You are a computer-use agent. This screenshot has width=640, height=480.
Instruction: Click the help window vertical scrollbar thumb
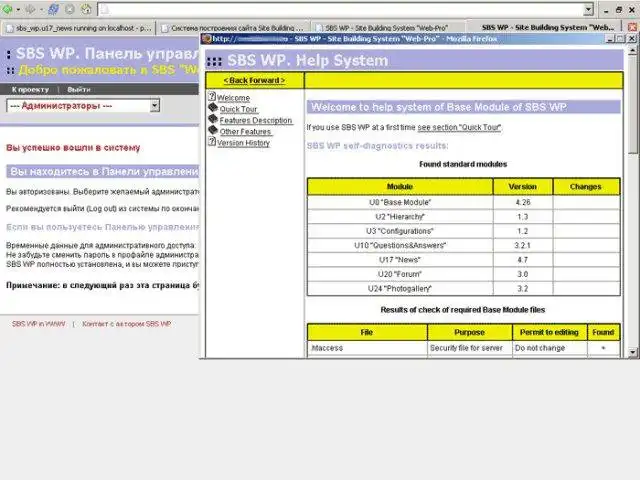point(632,105)
